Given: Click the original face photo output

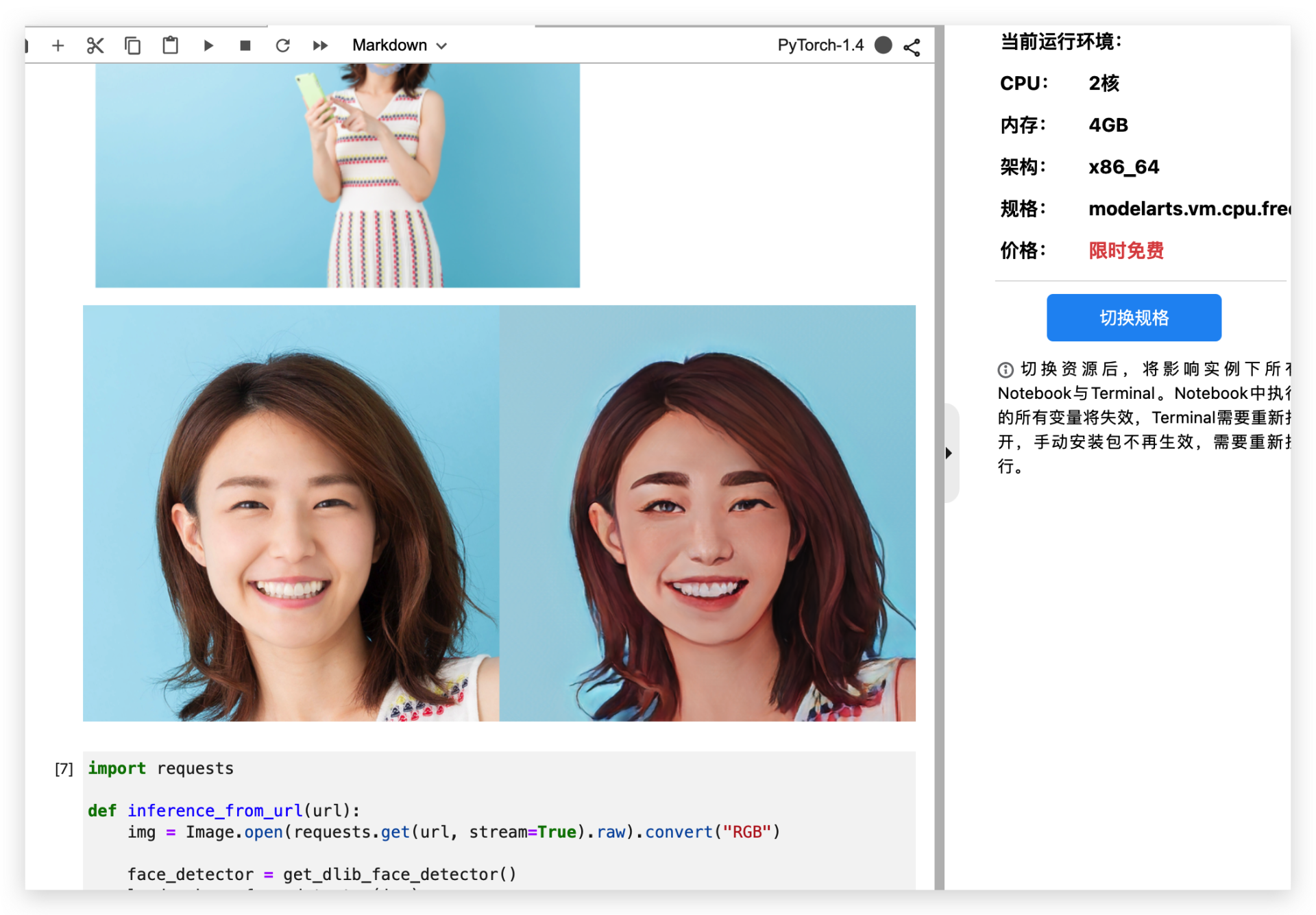Looking at the screenshot, I should (x=291, y=513).
